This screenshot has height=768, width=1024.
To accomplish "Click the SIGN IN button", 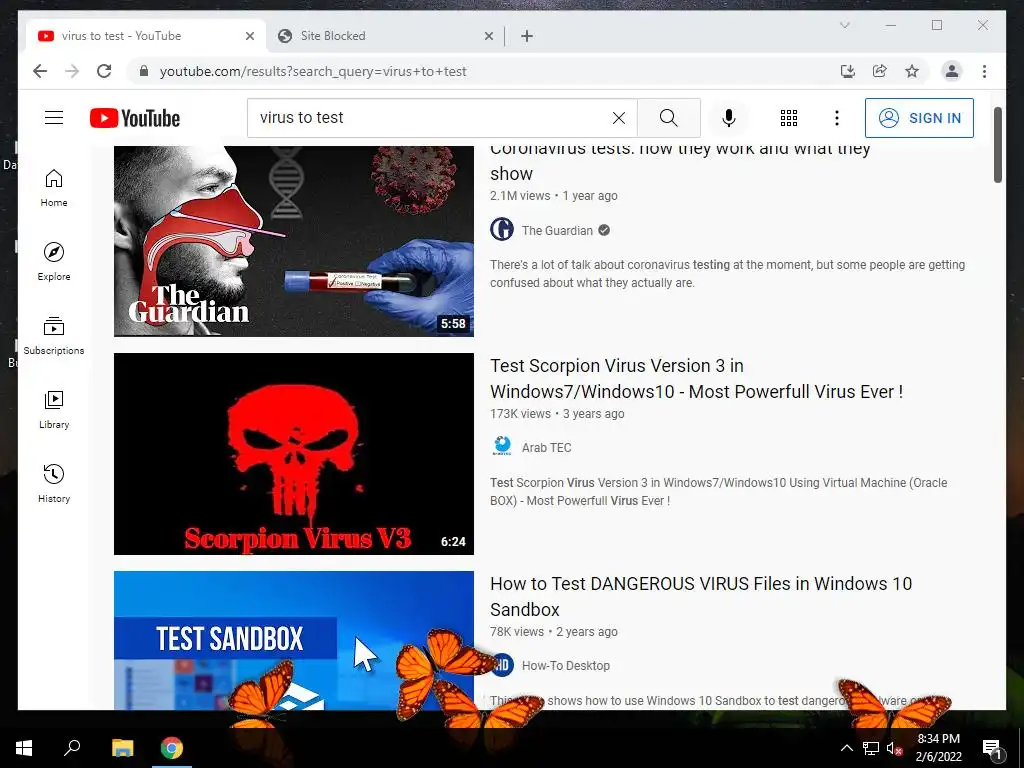I will (x=919, y=118).
